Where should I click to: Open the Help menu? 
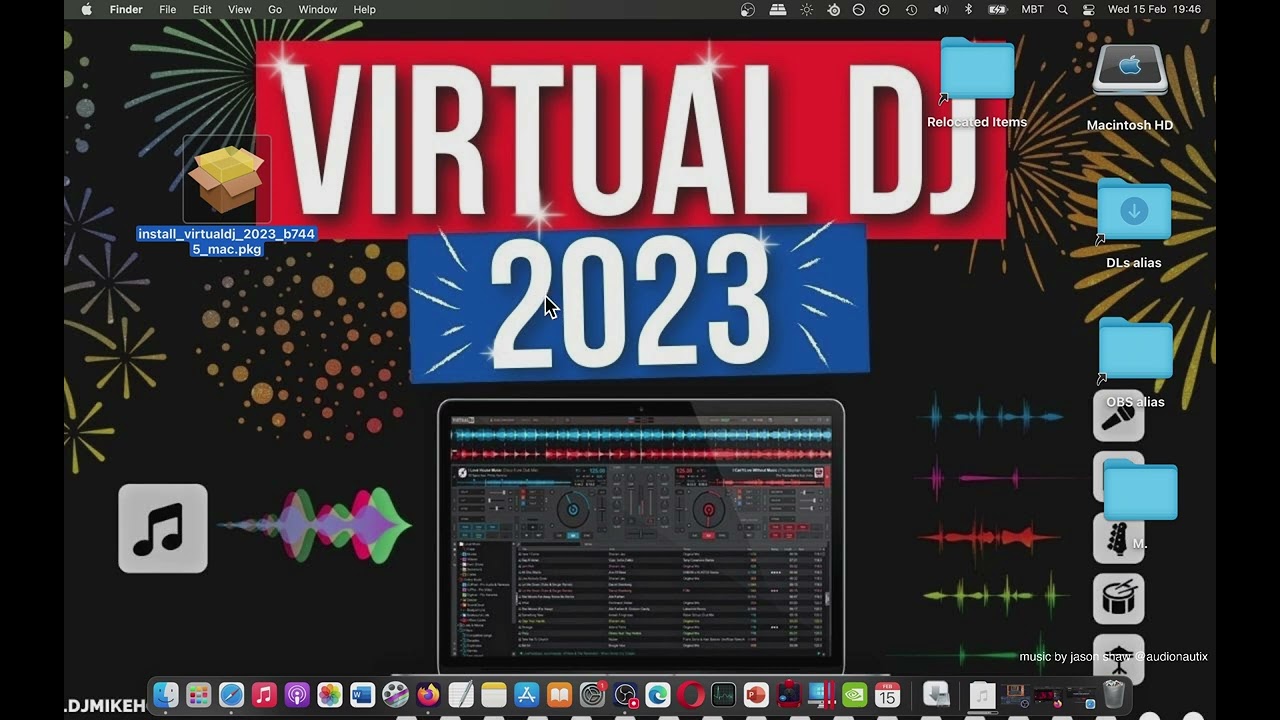tap(365, 9)
